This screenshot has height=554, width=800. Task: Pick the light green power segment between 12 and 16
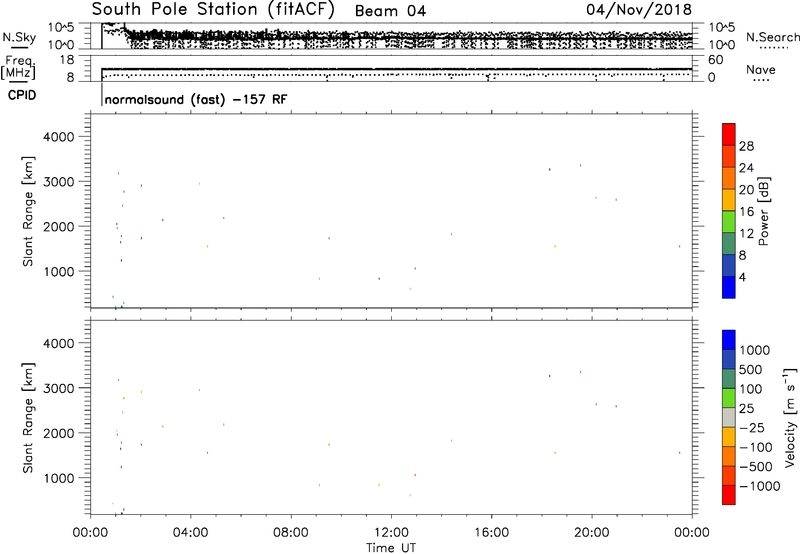pyautogui.click(x=729, y=221)
